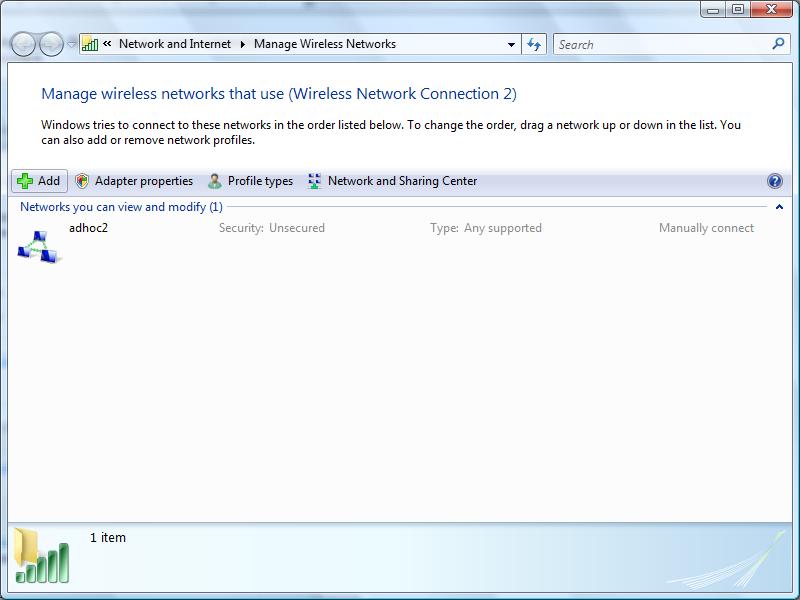Click the Manually connect text

706,228
